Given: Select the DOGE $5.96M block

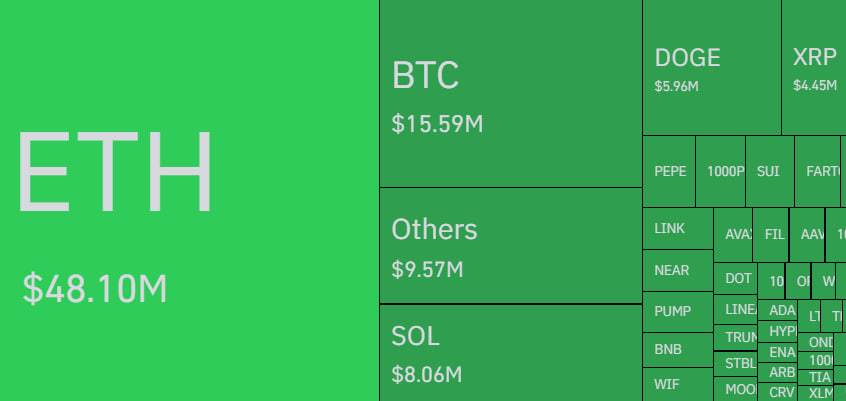Looking at the screenshot, I should pyautogui.click(x=712, y=67).
